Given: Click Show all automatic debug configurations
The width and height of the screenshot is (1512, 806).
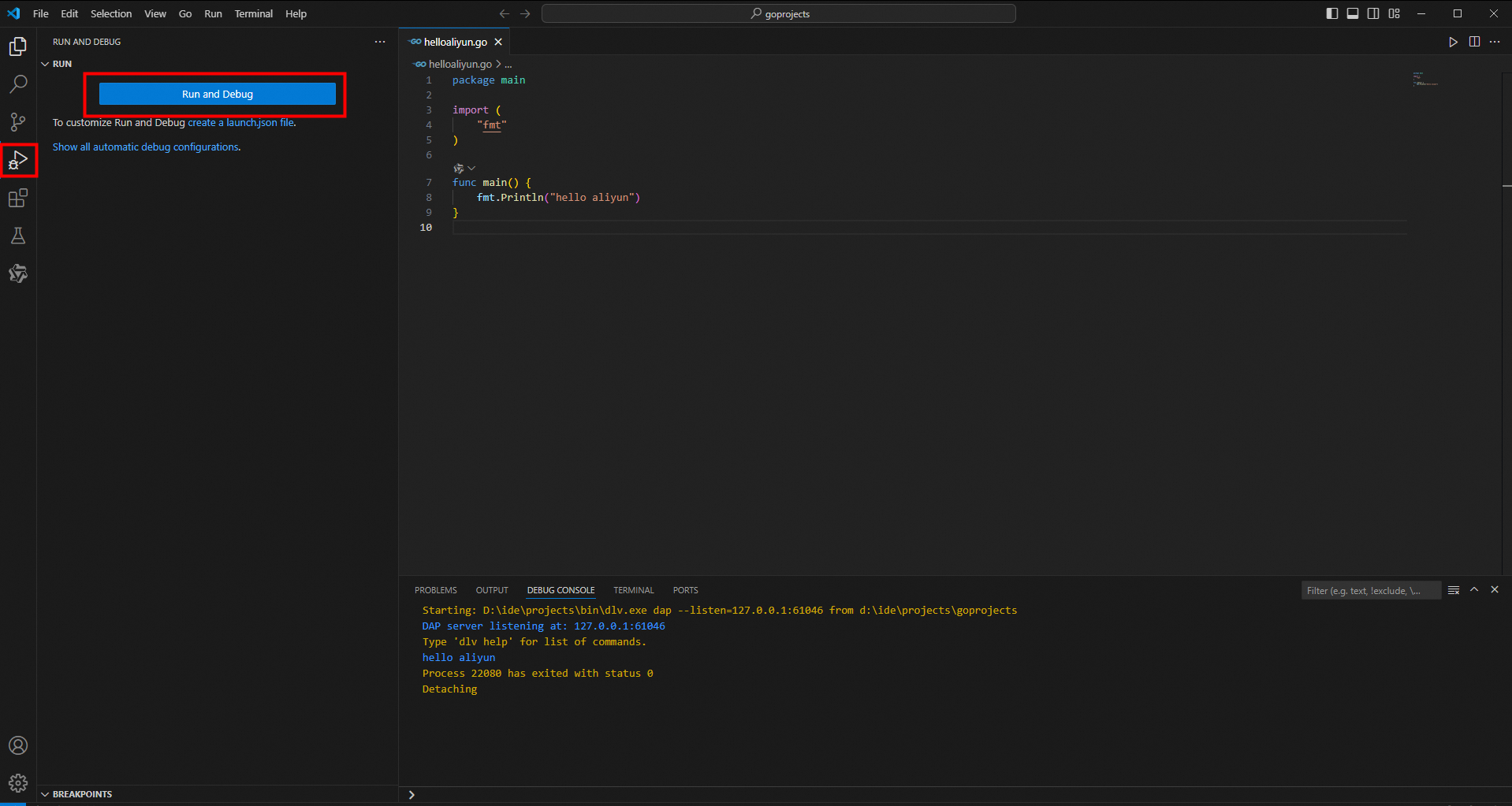Looking at the screenshot, I should [x=146, y=147].
